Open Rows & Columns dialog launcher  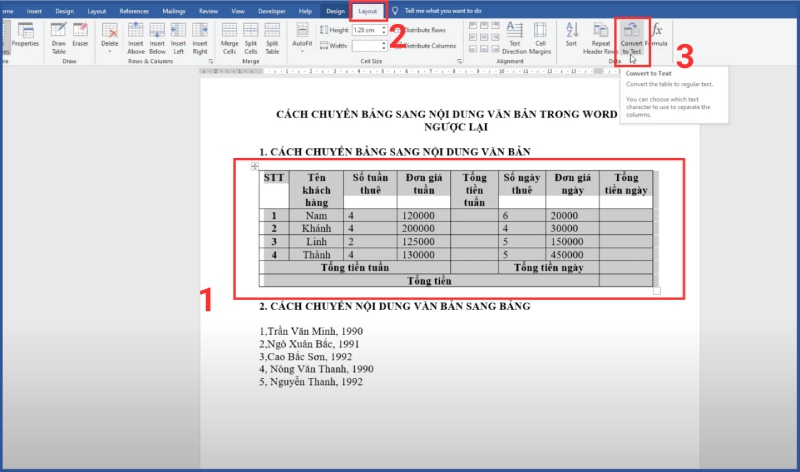pos(210,61)
